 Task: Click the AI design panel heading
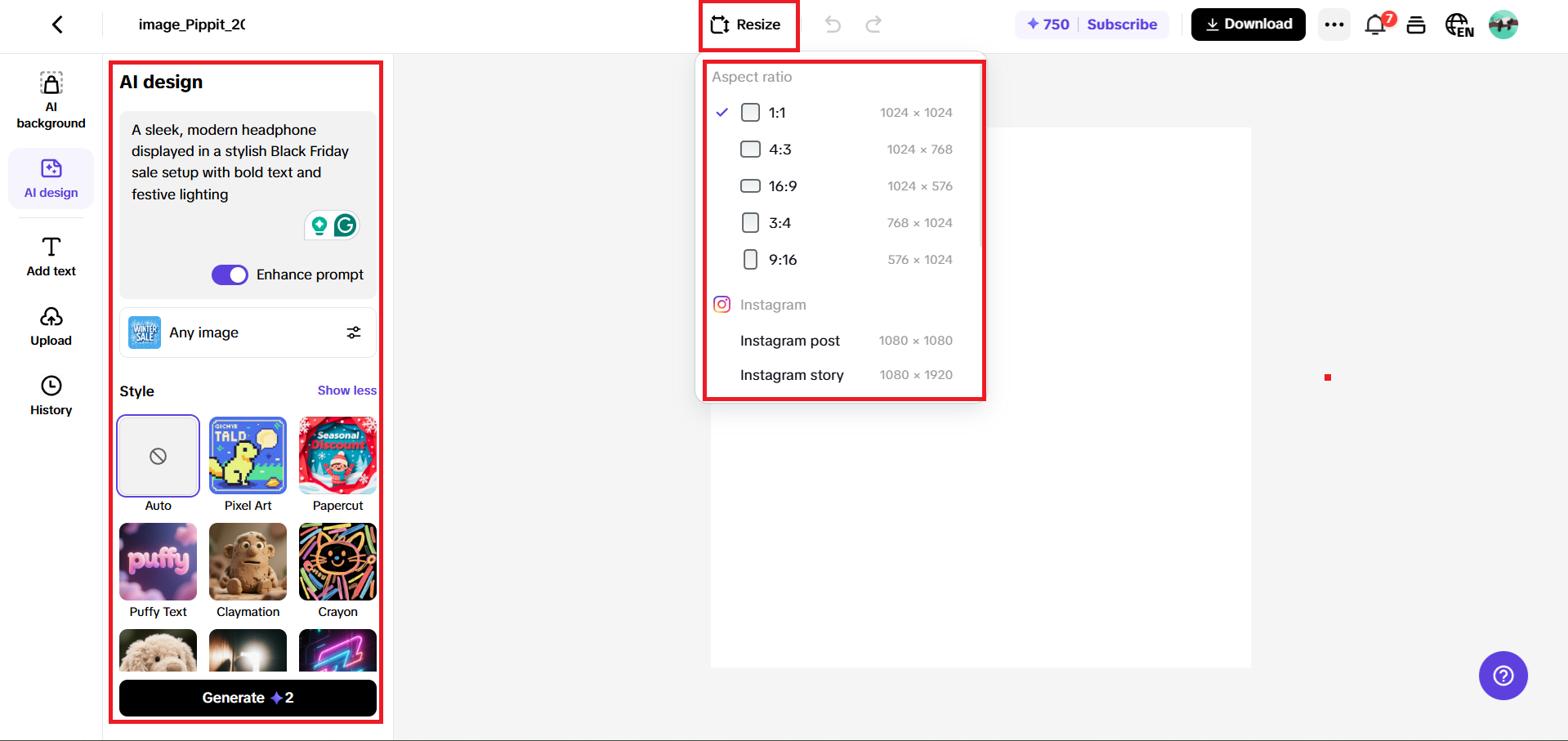[x=161, y=82]
